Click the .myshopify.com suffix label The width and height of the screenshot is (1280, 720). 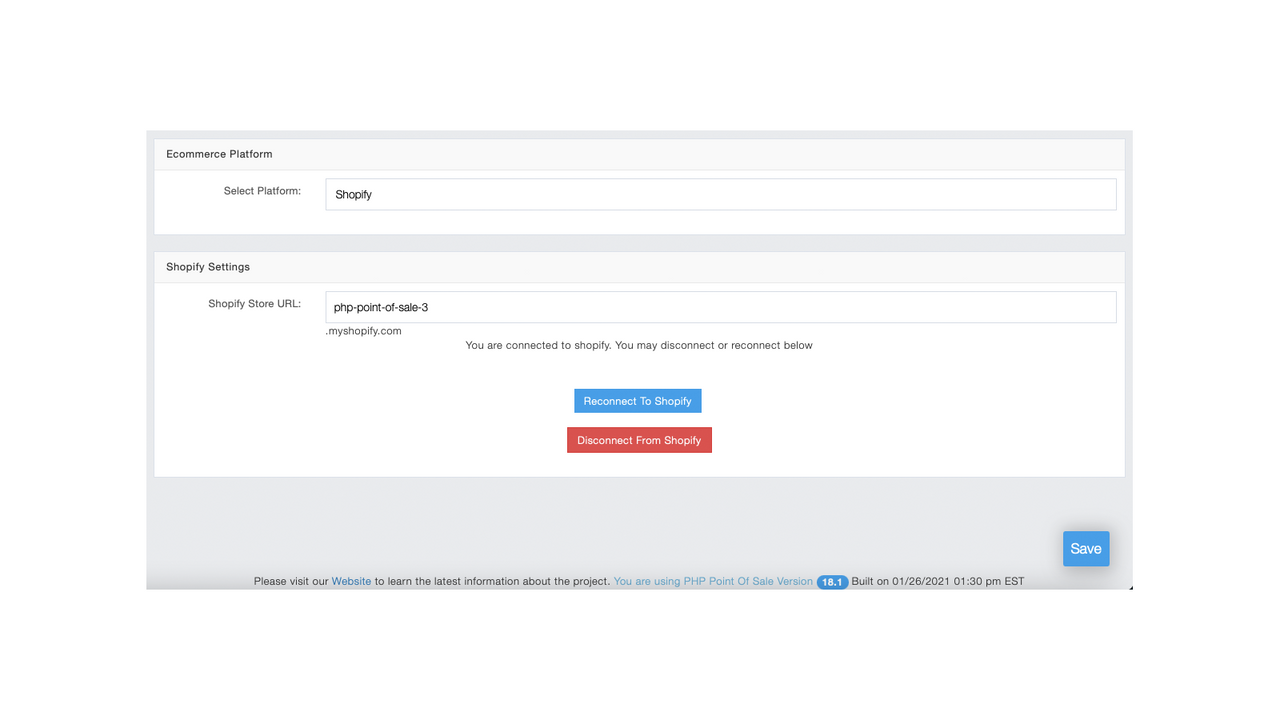click(x=362, y=330)
